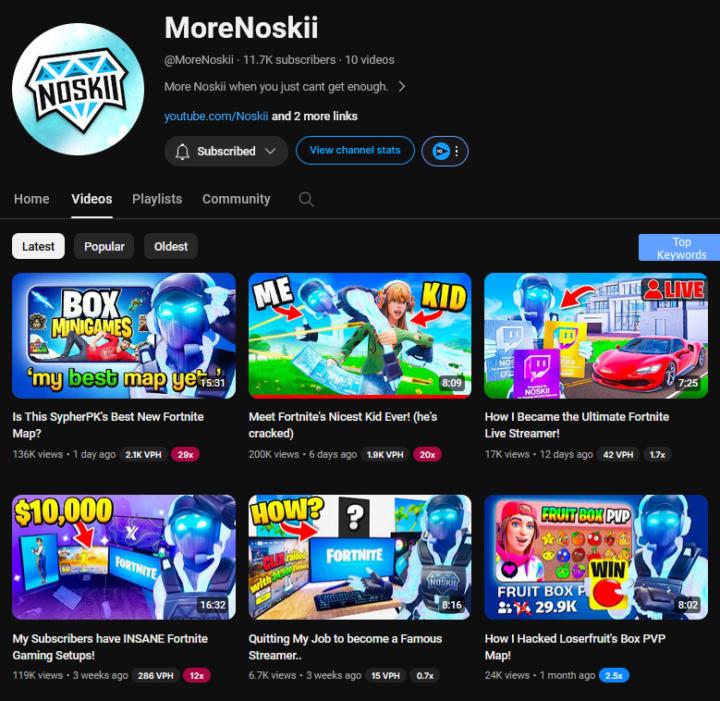Open the youtube.com/Noskii link

(216, 116)
